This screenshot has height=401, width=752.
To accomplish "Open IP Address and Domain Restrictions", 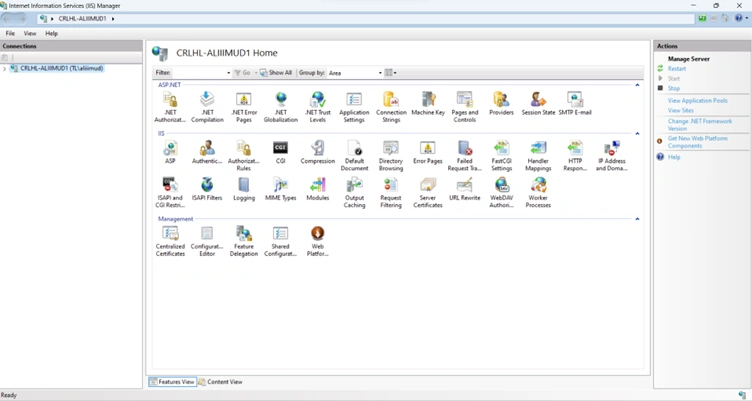I will pos(611,155).
